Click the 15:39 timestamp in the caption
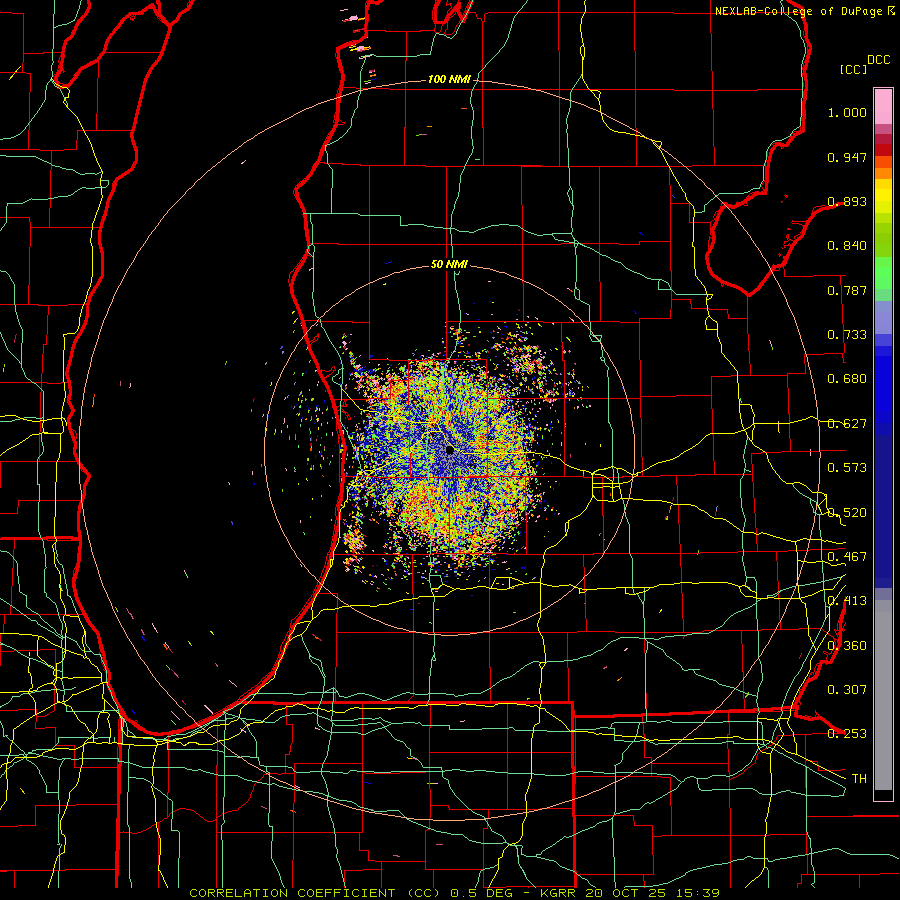 pos(697,893)
